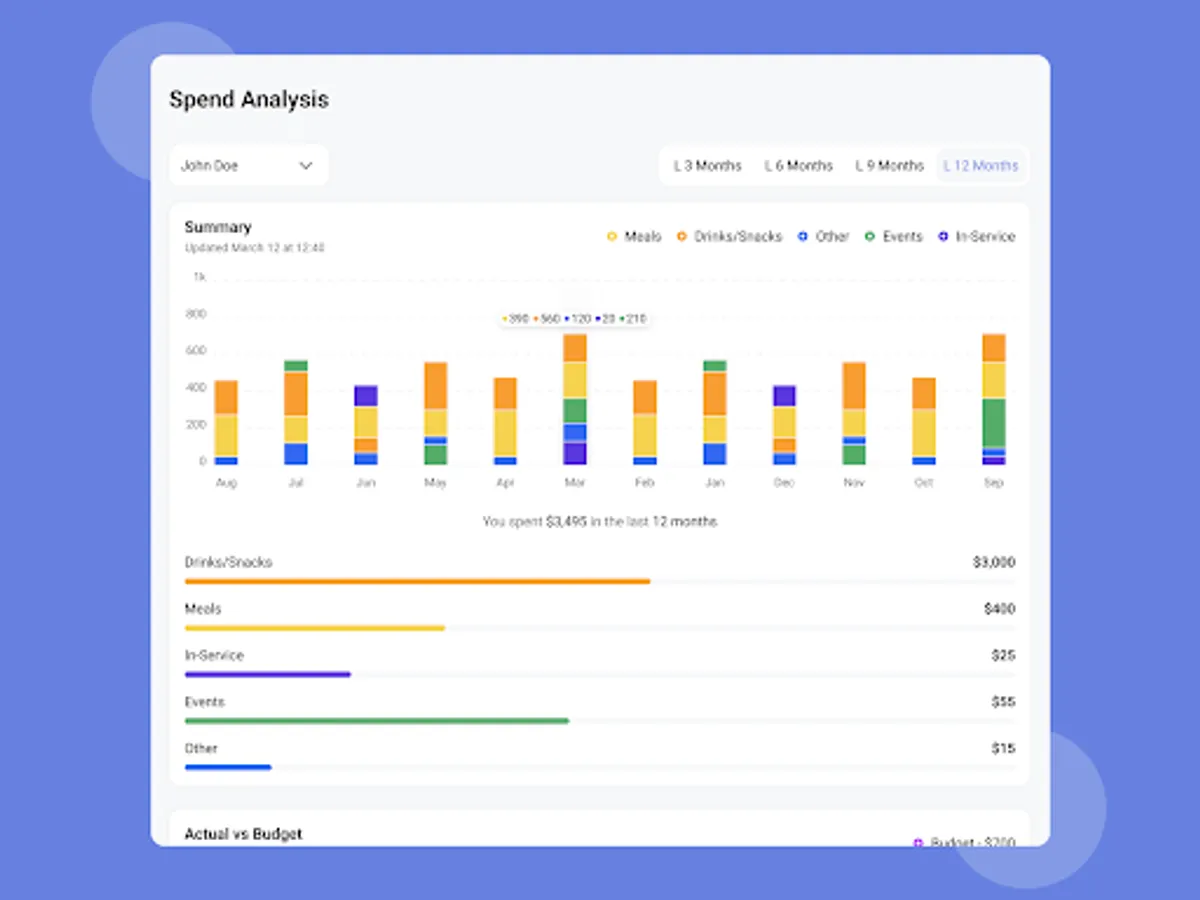Click the chevron arrow beside John Doe
The width and height of the screenshot is (1200, 900).
[306, 166]
